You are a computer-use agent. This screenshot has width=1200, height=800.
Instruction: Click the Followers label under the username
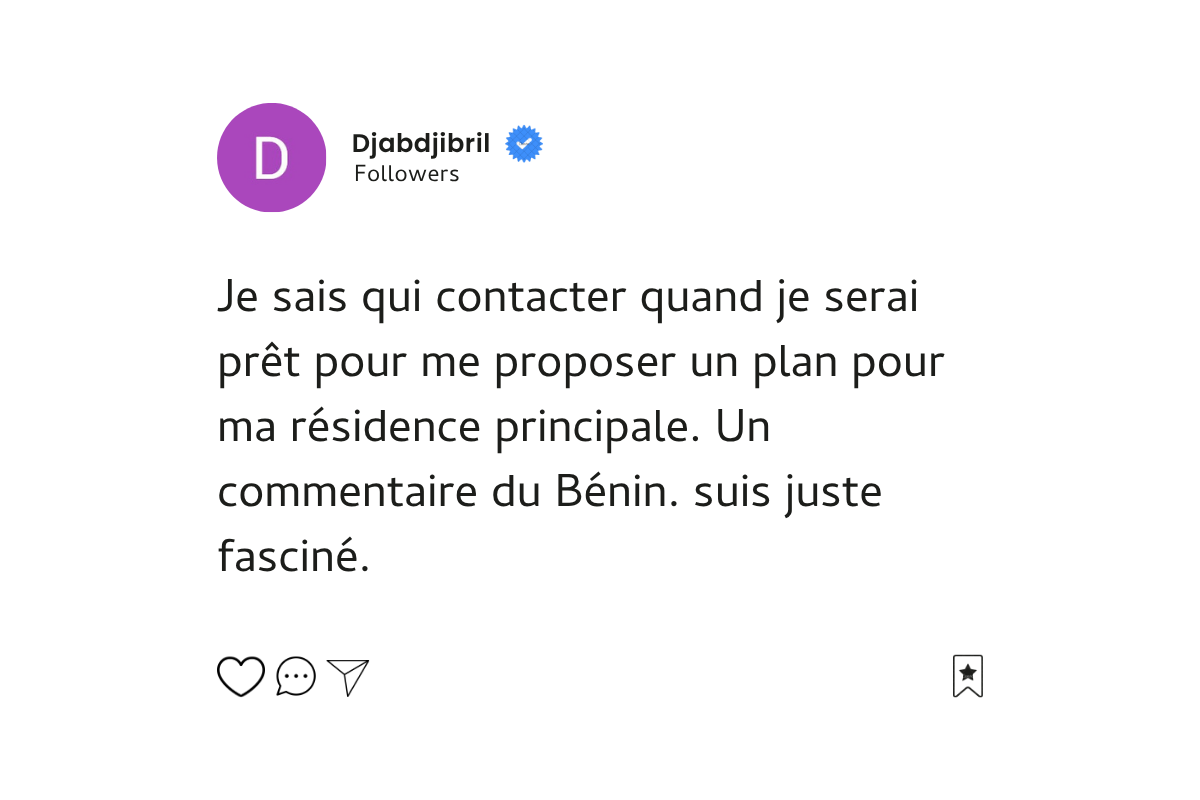[406, 174]
